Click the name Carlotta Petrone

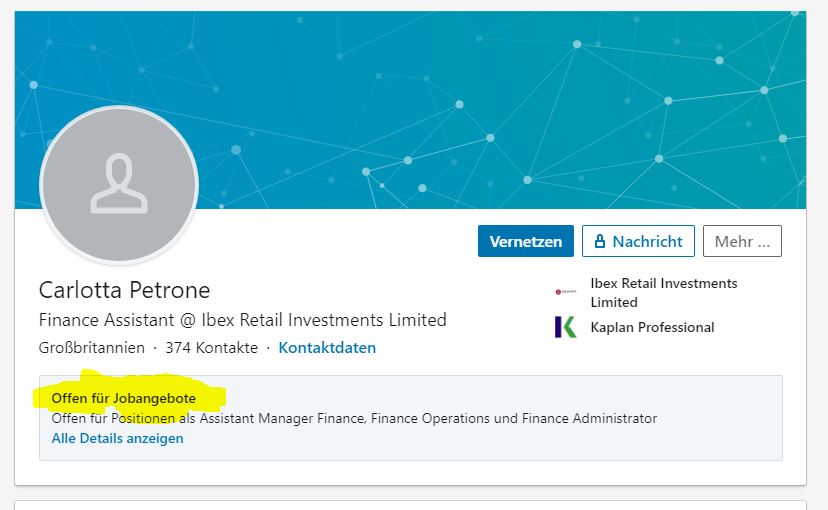click(125, 290)
